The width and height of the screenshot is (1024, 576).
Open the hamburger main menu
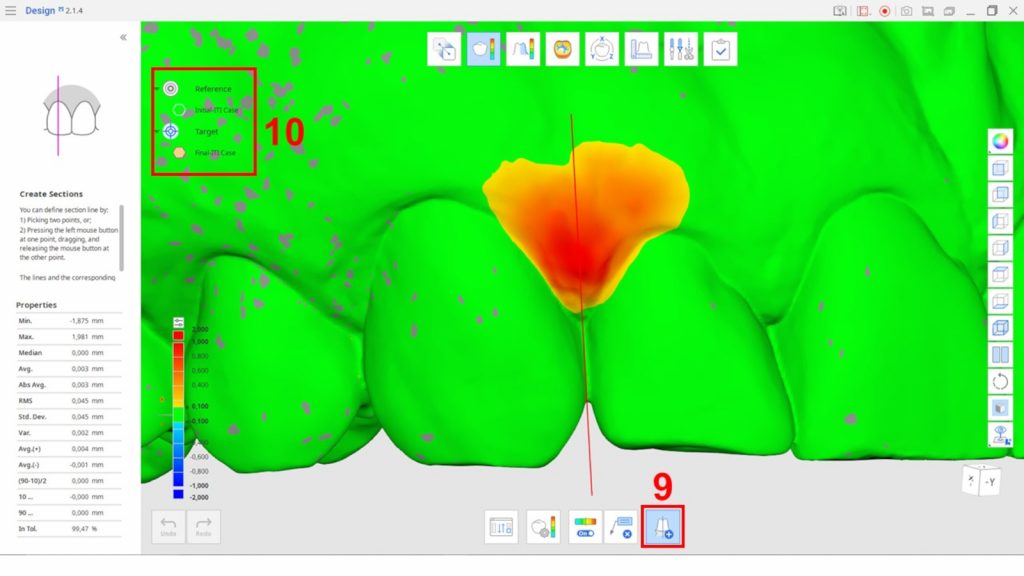(x=10, y=10)
